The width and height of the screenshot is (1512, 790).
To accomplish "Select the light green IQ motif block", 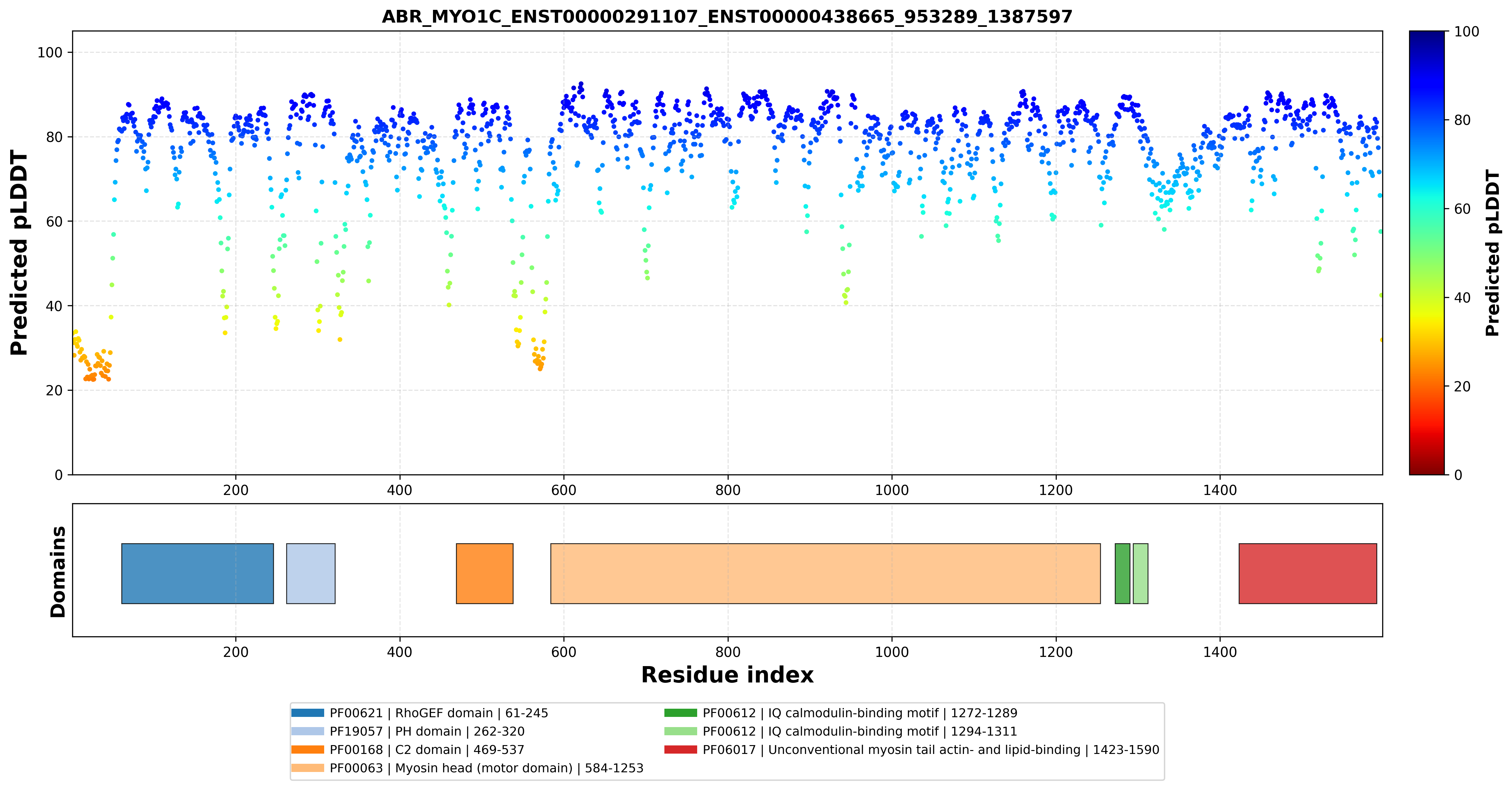I will [x=1140, y=573].
